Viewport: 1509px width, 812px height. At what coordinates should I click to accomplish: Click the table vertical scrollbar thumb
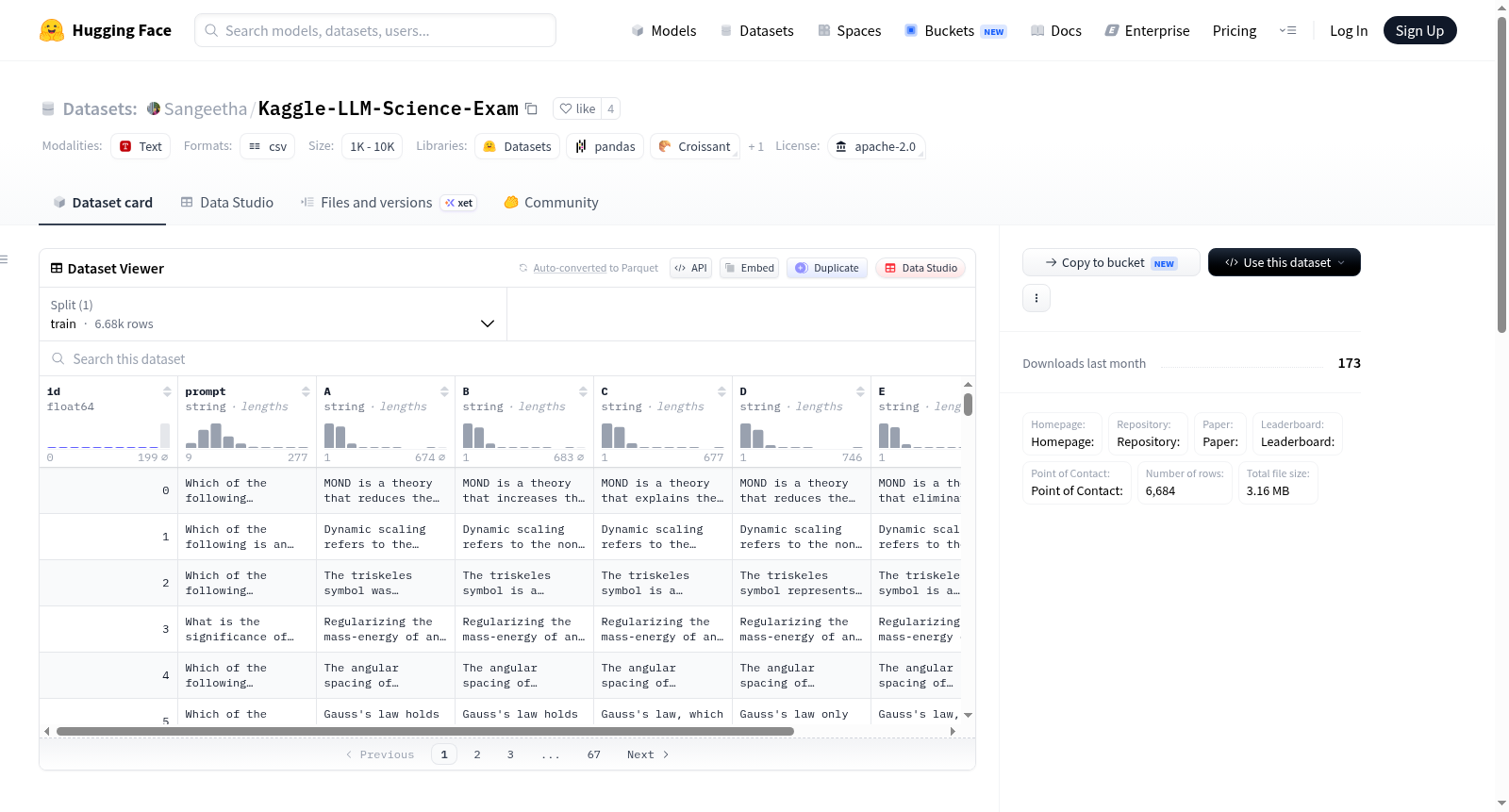968,404
